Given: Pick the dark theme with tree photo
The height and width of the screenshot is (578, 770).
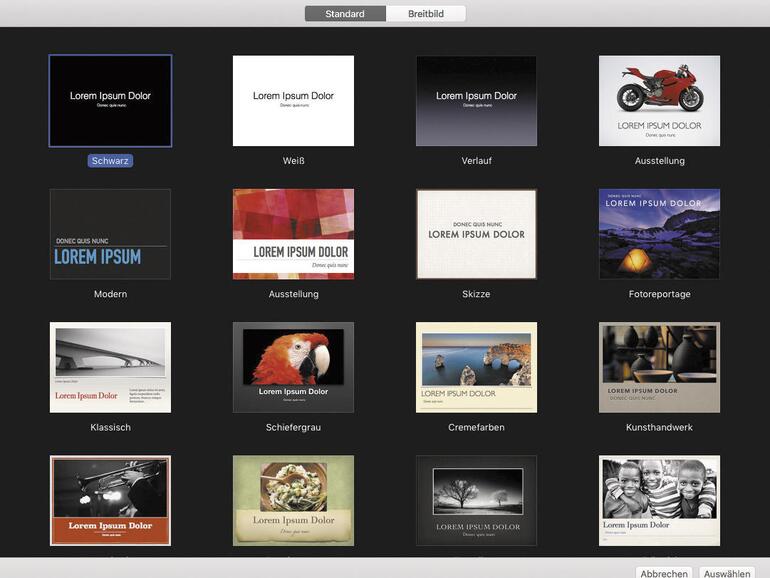Looking at the screenshot, I should (x=476, y=500).
